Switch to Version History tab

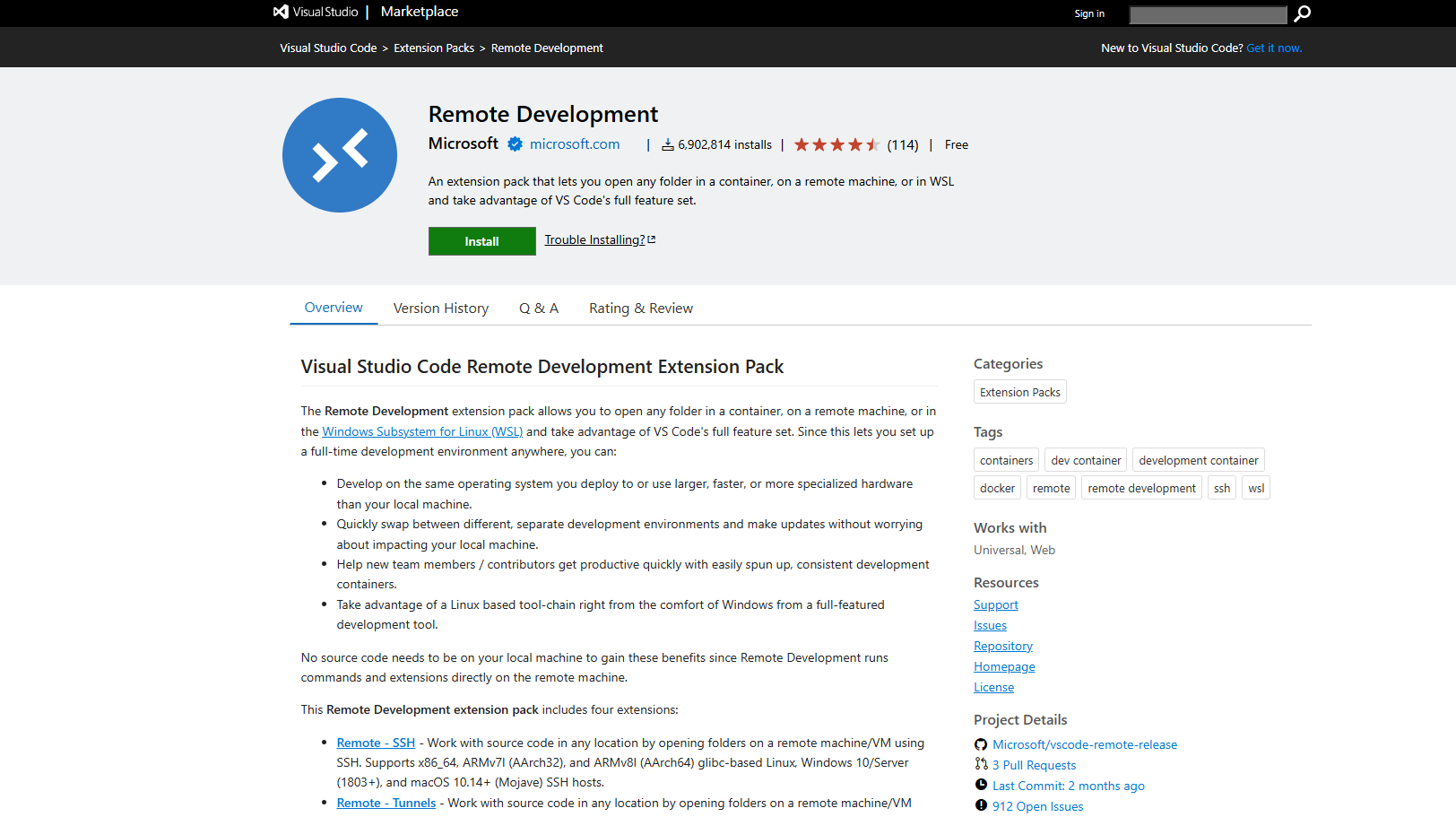[441, 309]
